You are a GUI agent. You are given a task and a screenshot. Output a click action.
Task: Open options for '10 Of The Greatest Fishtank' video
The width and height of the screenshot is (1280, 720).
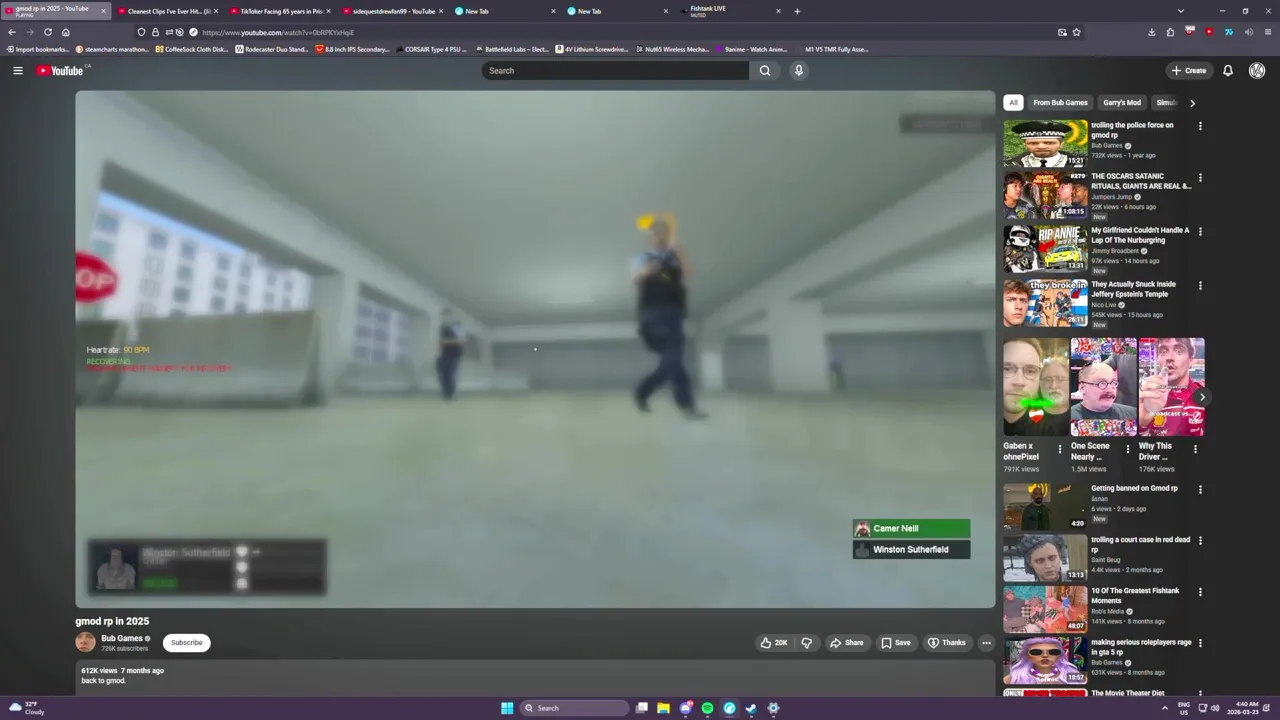point(1200,592)
